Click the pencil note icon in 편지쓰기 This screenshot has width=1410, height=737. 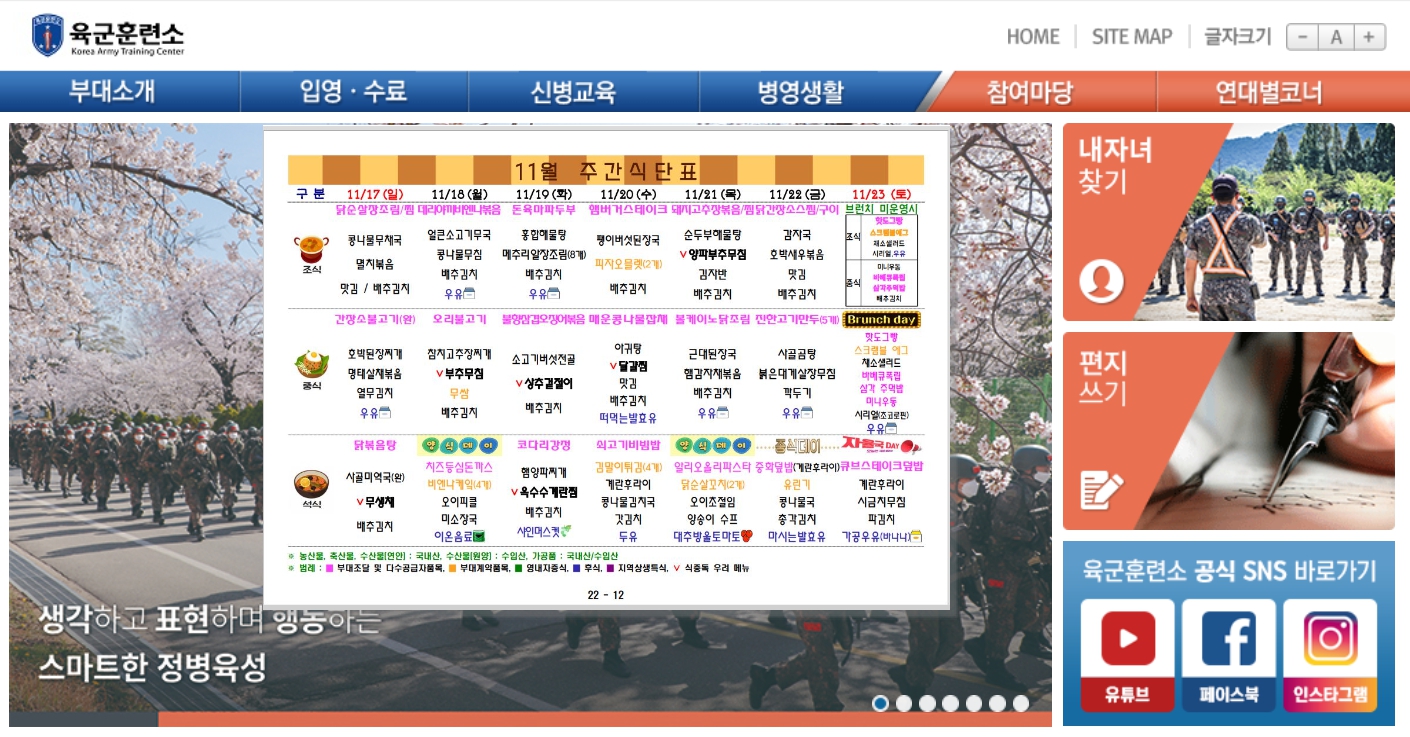click(1101, 489)
